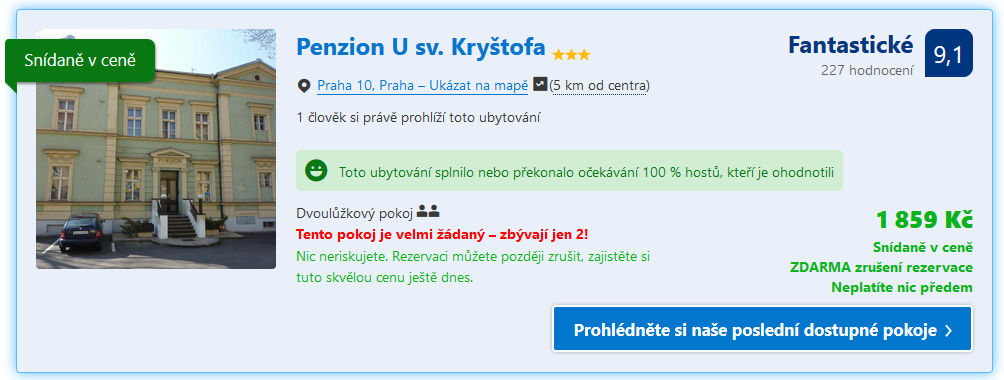
Task: Open the hotel building photo thumbnail
Action: (x=156, y=149)
